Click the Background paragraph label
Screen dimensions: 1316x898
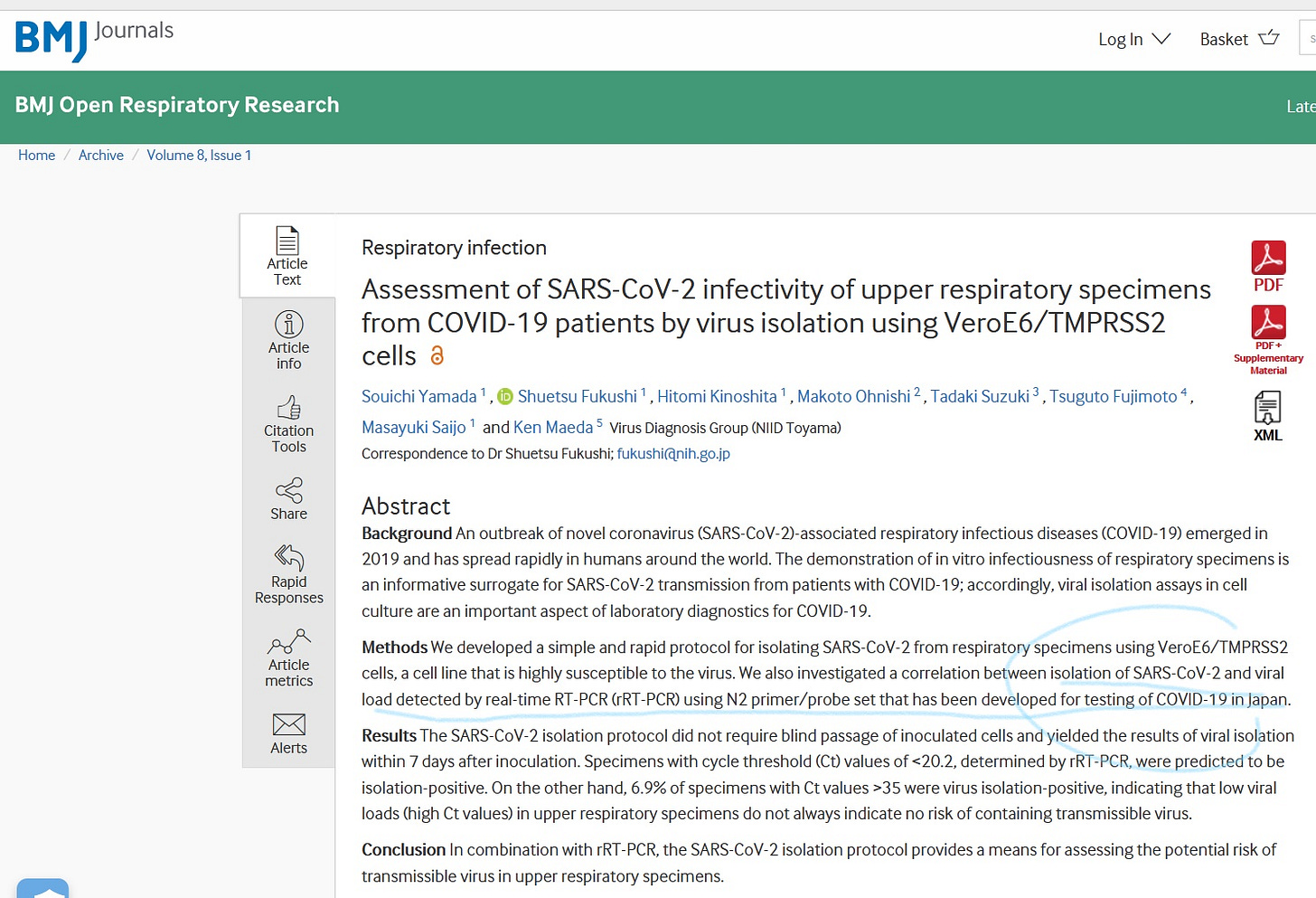pos(407,534)
